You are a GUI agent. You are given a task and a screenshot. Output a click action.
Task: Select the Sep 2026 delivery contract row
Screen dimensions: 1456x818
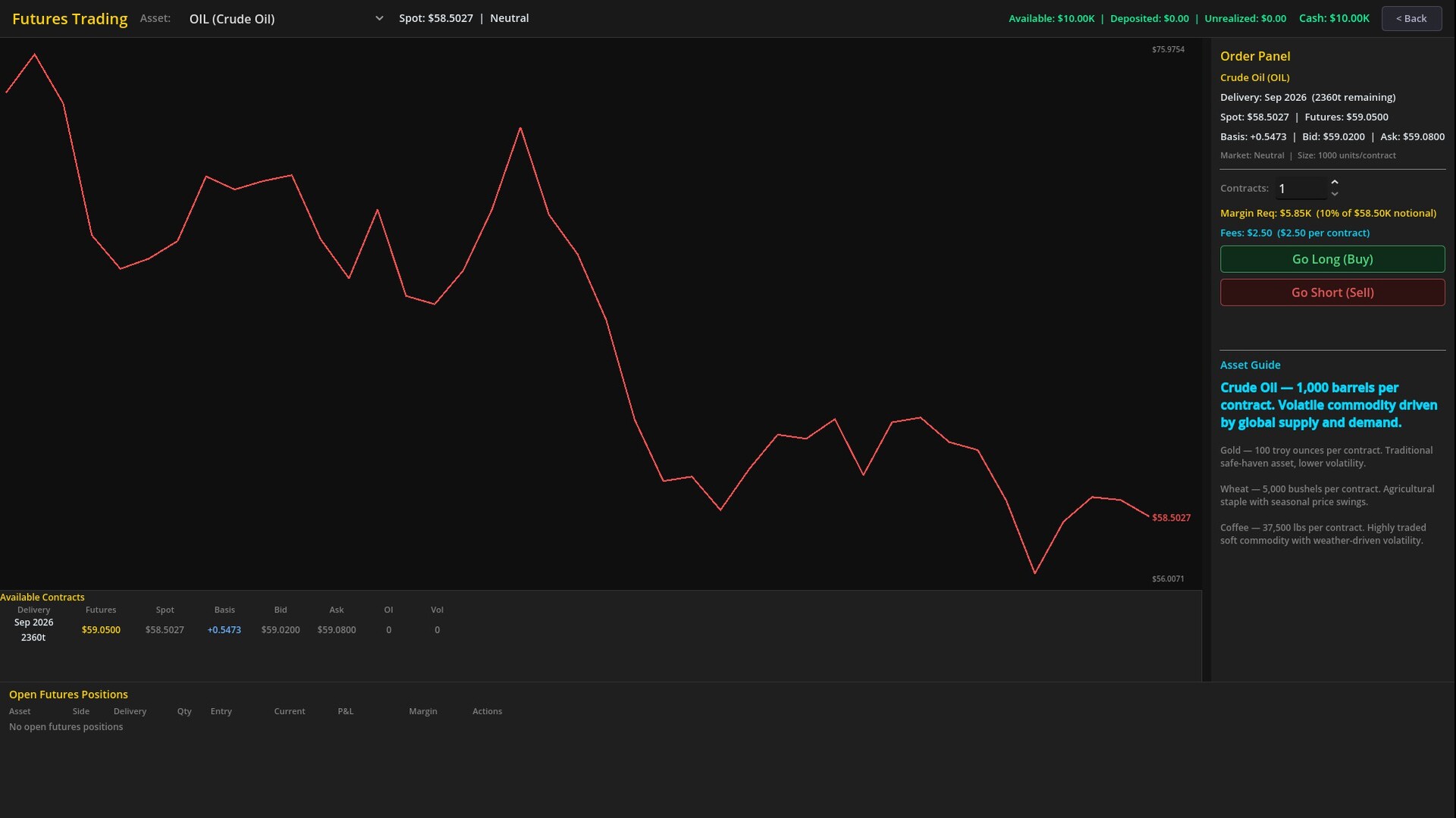(x=33, y=630)
